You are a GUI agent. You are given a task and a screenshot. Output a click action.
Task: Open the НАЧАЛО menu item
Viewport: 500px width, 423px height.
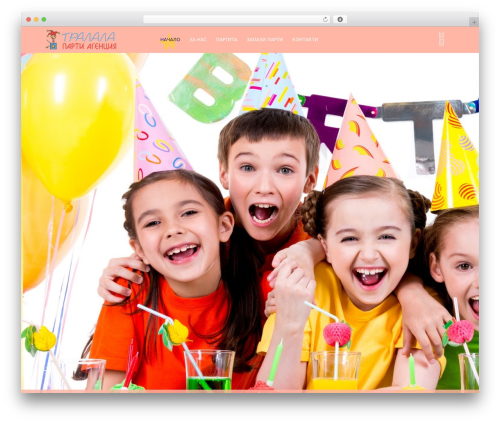(x=170, y=40)
